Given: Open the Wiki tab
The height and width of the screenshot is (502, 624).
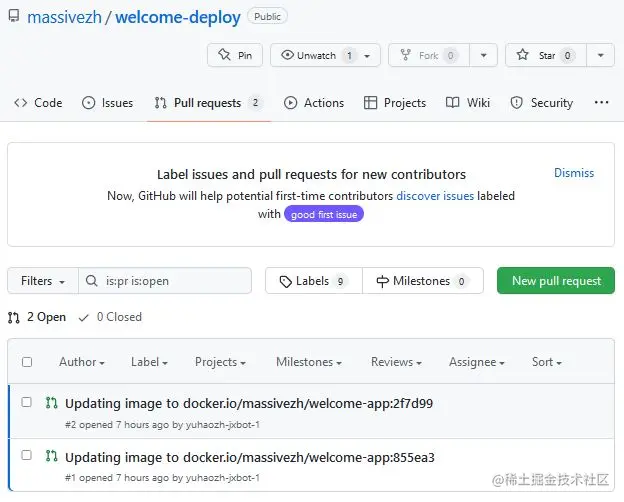Looking at the screenshot, I should 468,103.
